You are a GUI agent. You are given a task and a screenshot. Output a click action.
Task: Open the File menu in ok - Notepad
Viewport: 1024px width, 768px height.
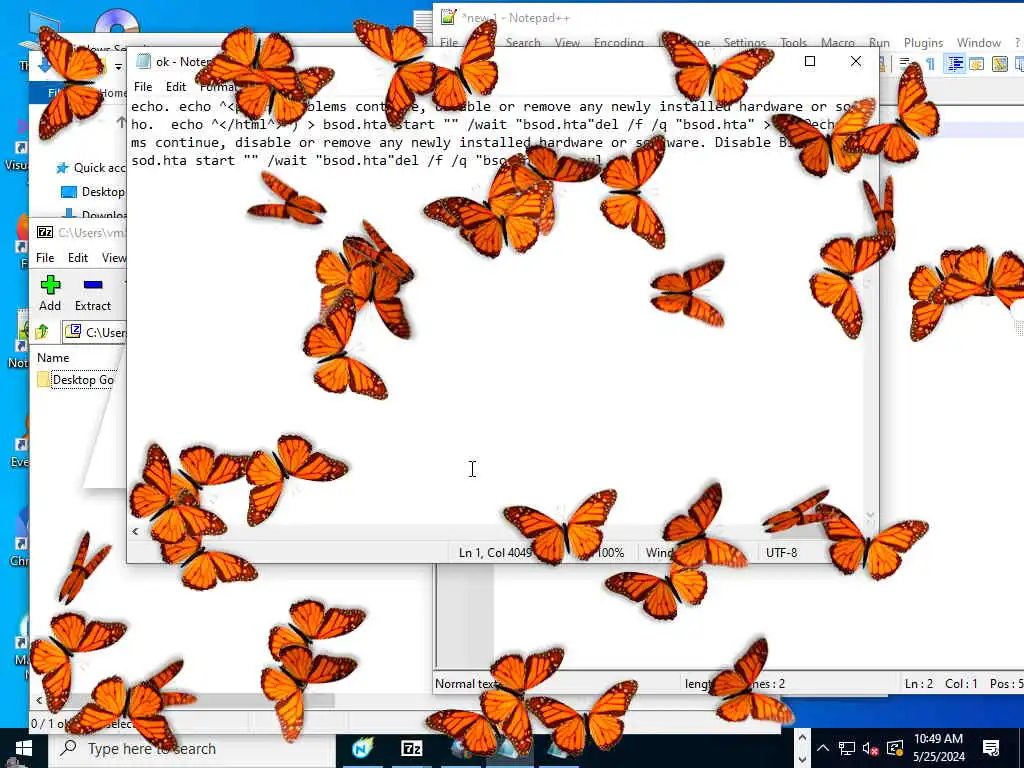pos(143,86)
